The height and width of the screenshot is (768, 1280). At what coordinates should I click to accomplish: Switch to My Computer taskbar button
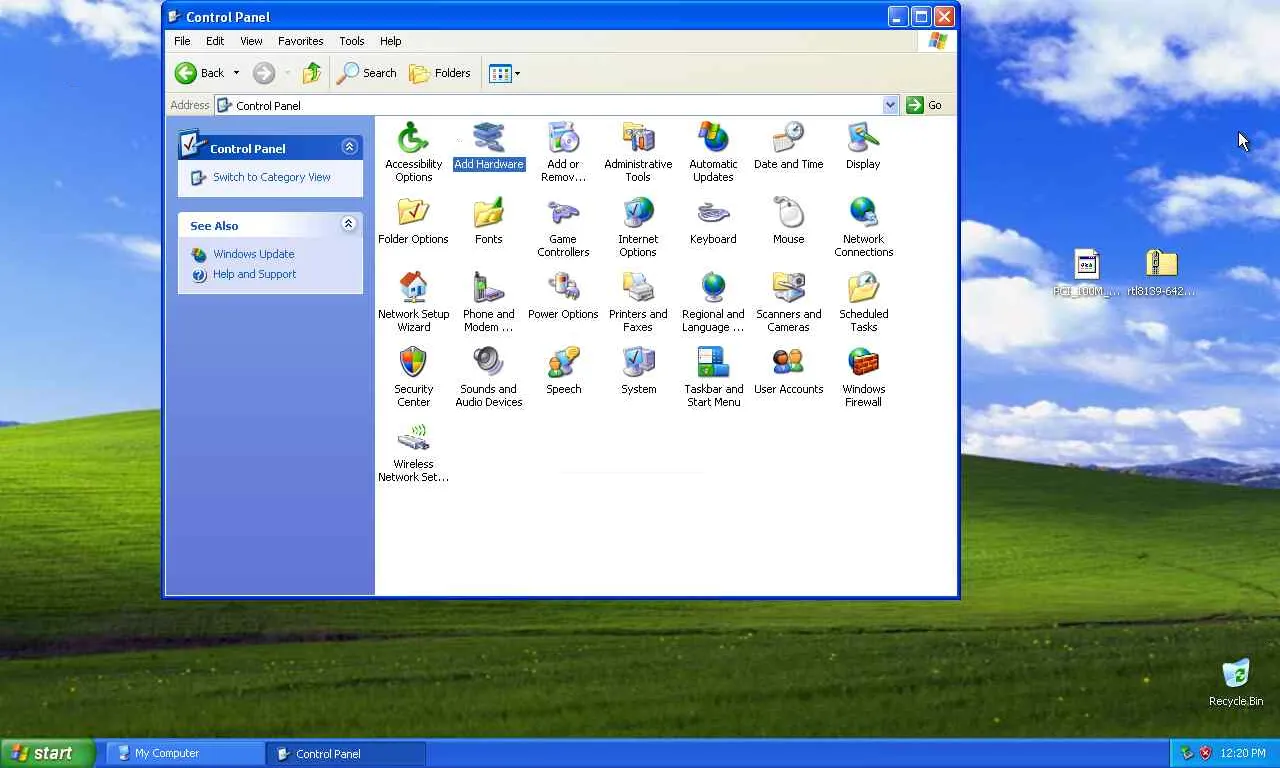[185, 753]
